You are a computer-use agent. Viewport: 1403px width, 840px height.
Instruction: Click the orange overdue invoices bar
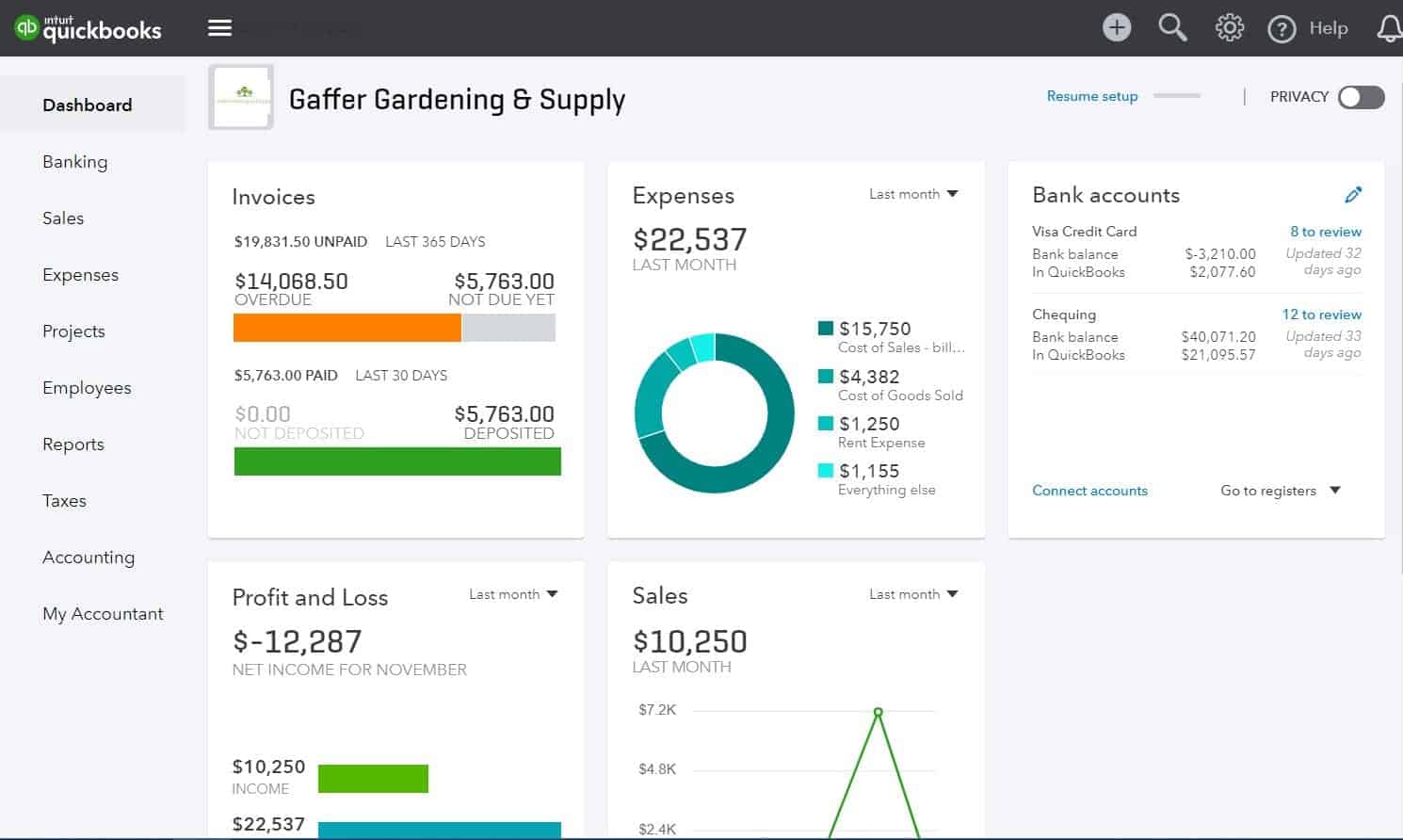(347, 328)
